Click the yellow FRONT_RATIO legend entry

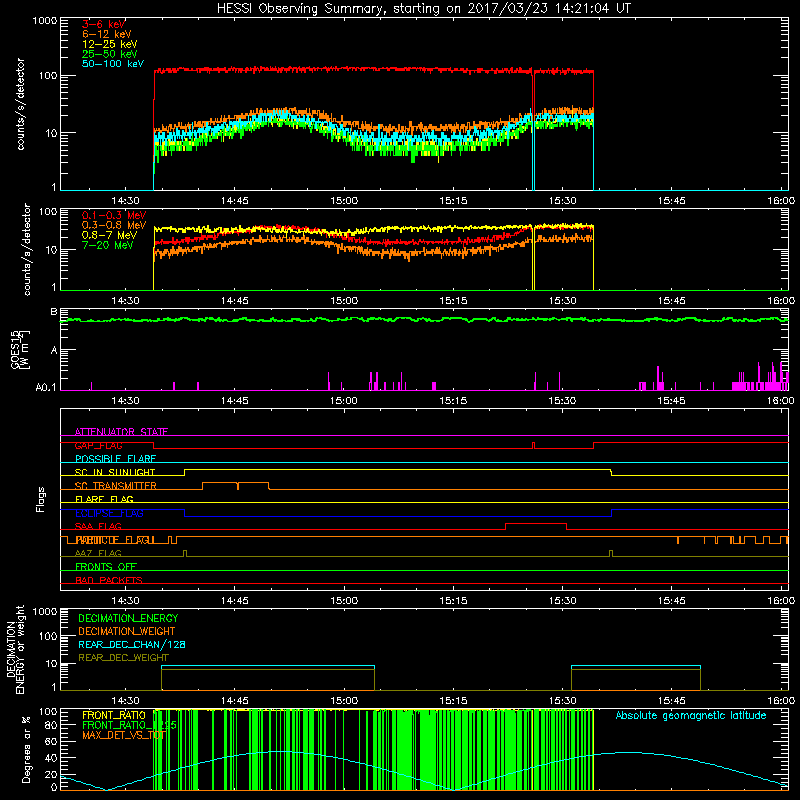pos(114,716)
